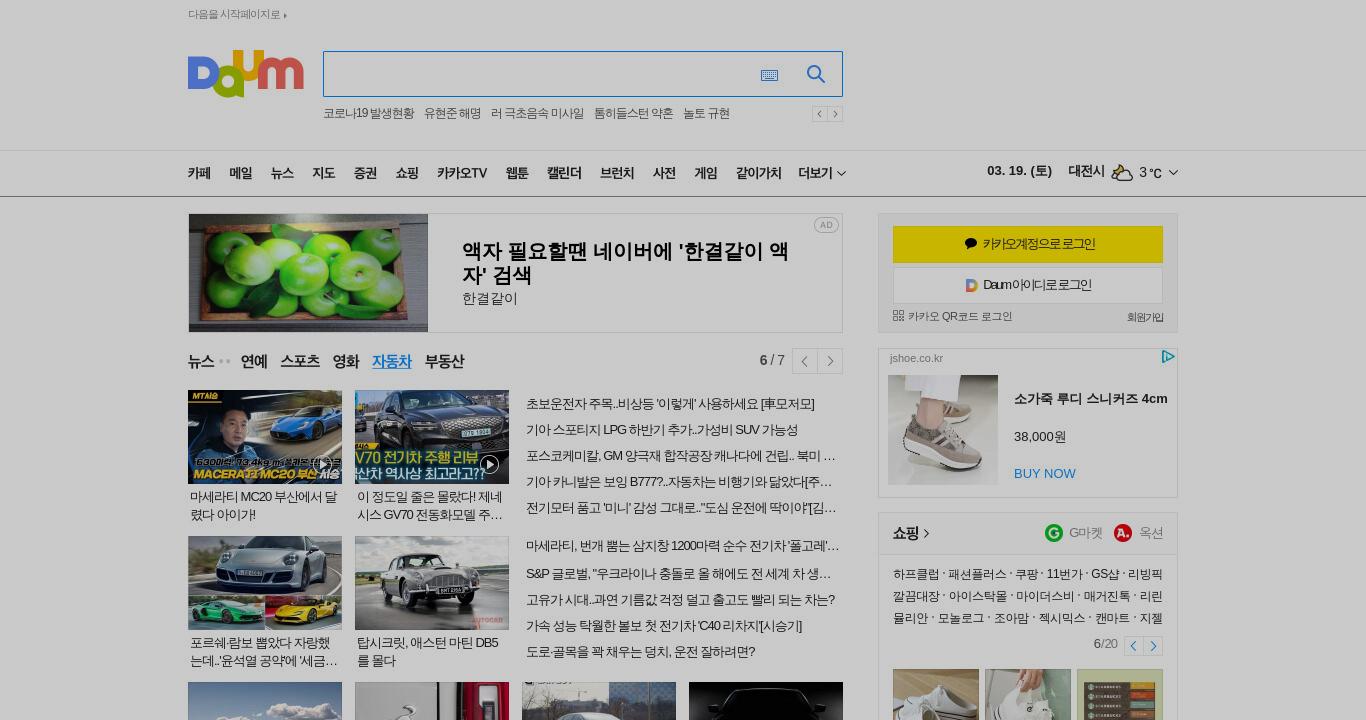The image size is (1366, 720).
Task: Read the 초보운전자 주목 비상등 headline
Action: [670, 404]
